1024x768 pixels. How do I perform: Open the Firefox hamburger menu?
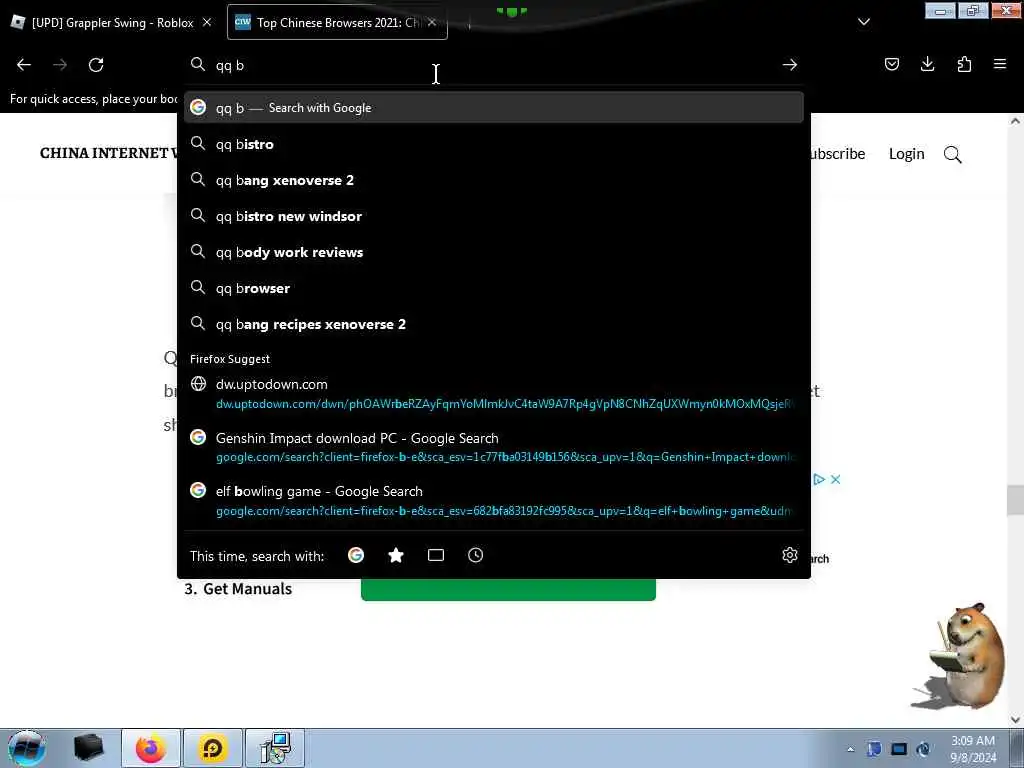[x=1000, y=64]
